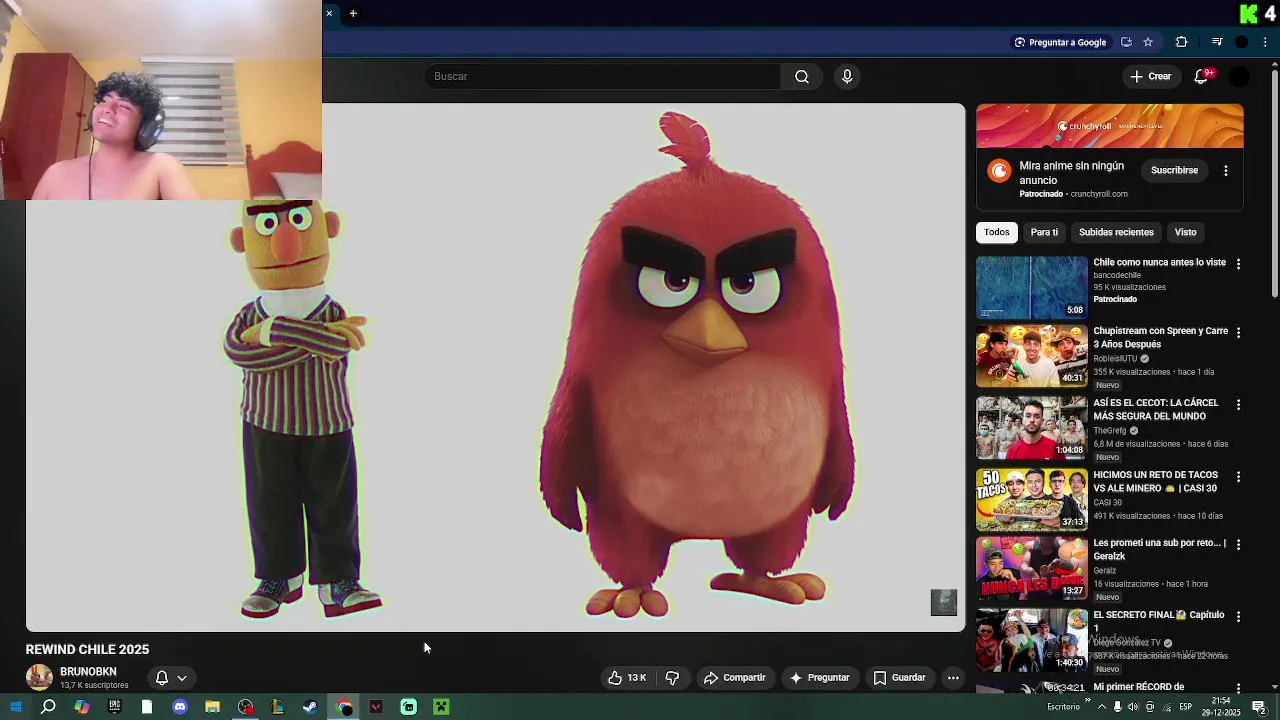Screen dimensions: 1280x720
Task: Like the video with 13 K likes
Action: [627, 677]
